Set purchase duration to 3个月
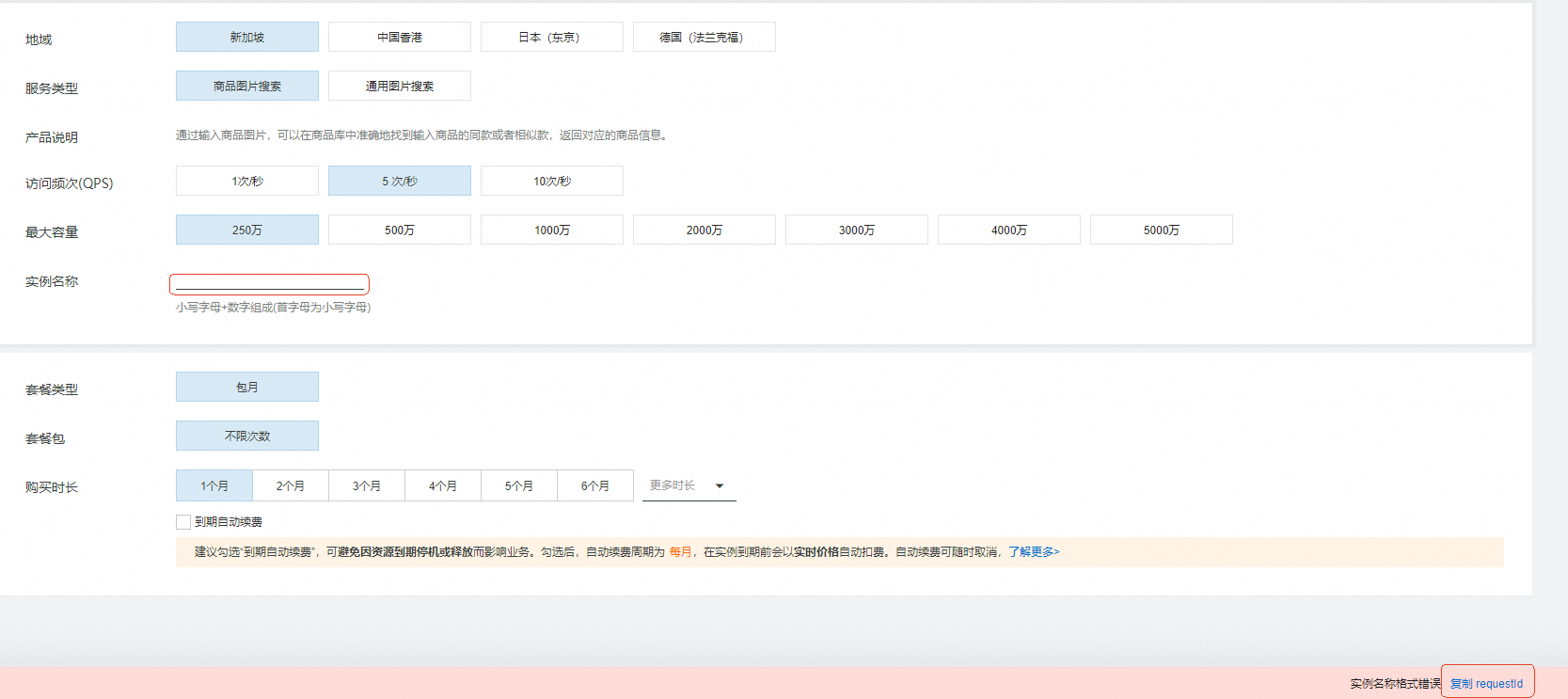This screenshot has width=1568, height=699. 367,485
